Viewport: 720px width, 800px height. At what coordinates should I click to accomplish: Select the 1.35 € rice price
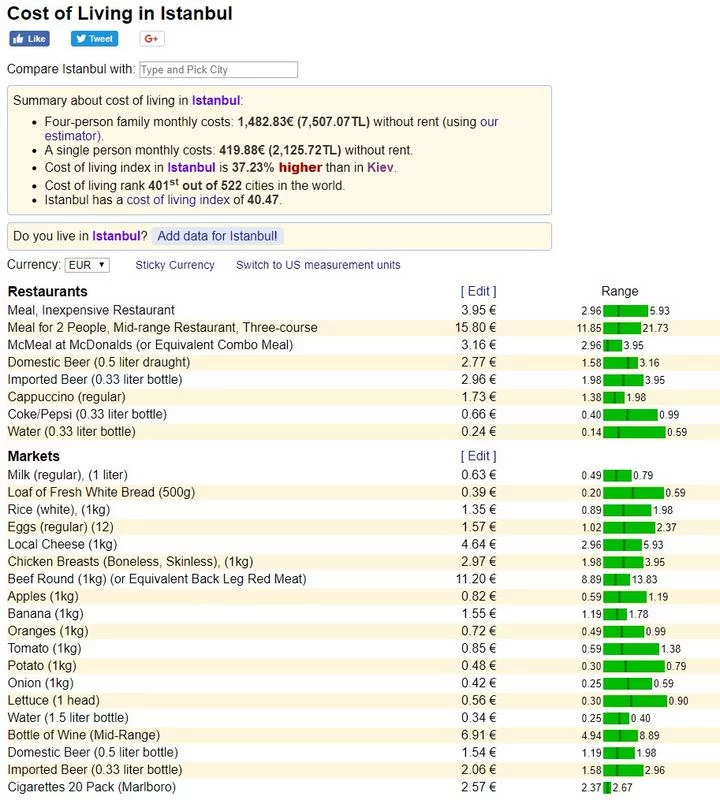click(479, 510)
